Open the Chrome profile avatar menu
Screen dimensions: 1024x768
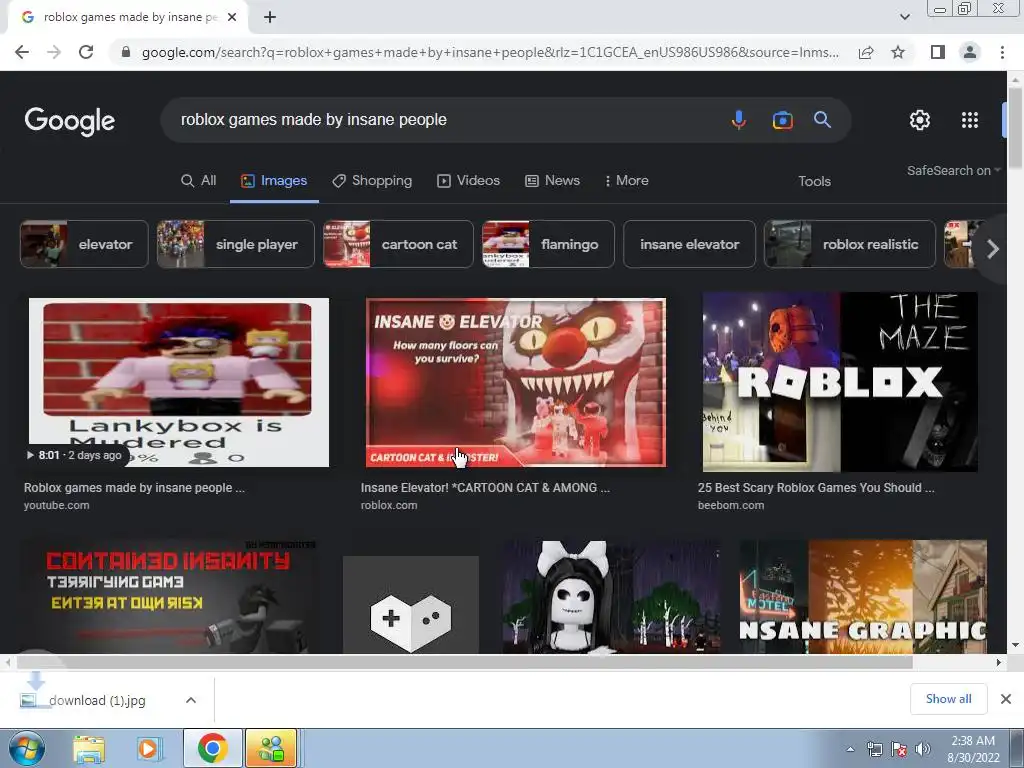[970, 52]
